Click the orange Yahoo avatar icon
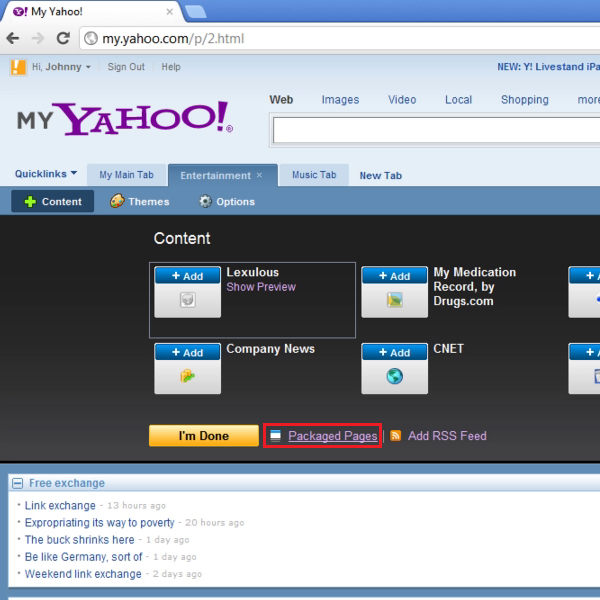Image resolution: width=600 pixels, height=600 pixels. coord(18,67)
